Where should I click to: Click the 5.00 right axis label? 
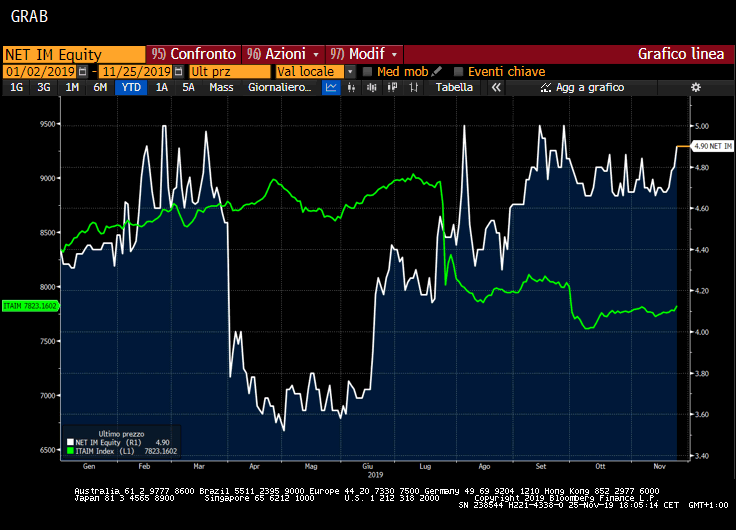point(702,126)
